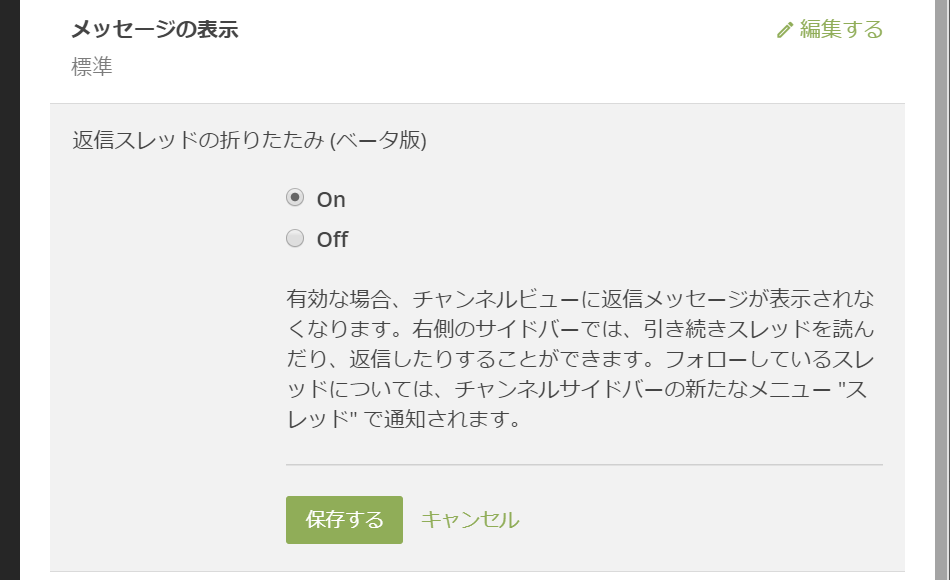Save changes with the 保存する button
Image resolution: width=950 pixels, height=580 pixels.
click(344, 519)
